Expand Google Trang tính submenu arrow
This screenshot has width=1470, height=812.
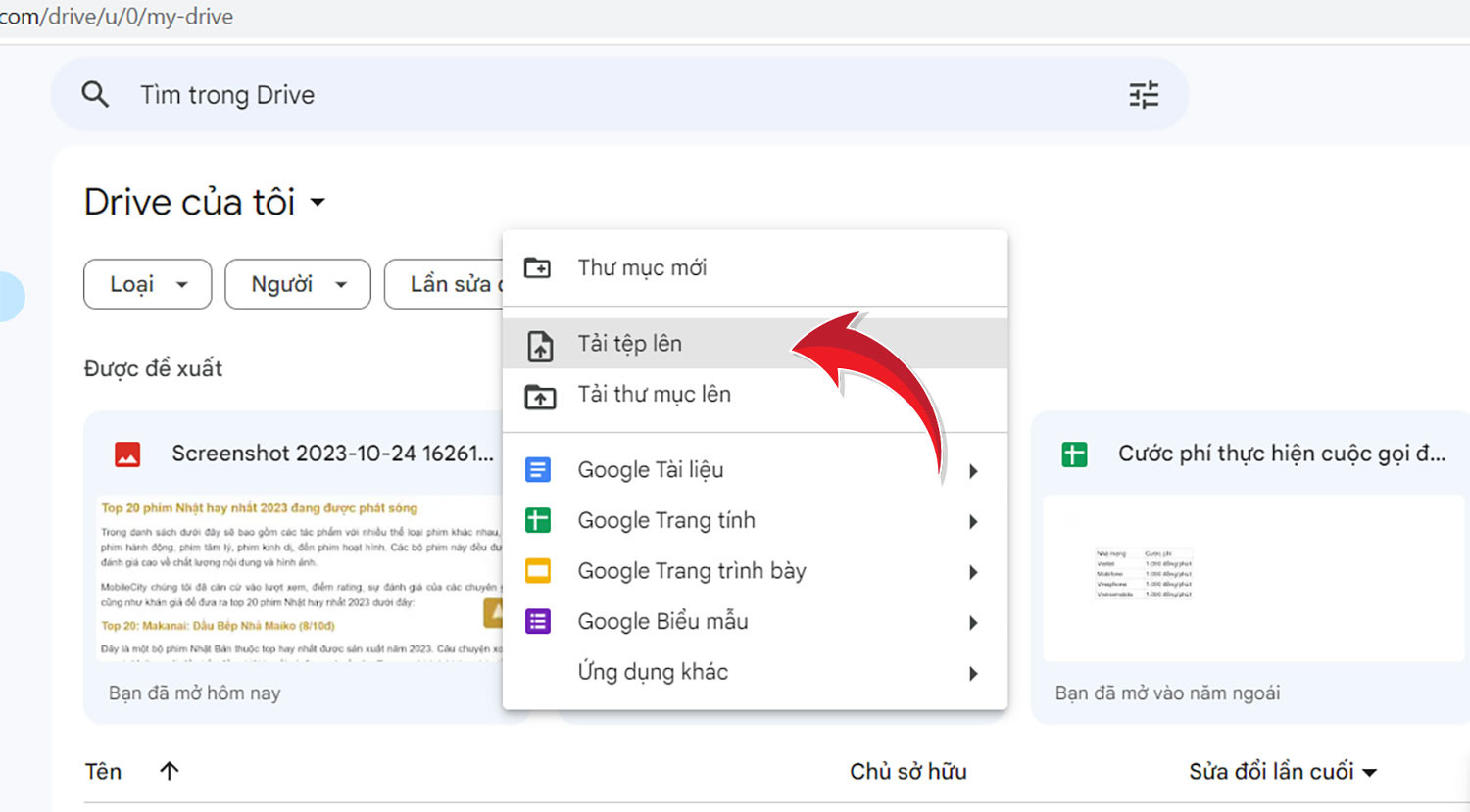tap(973, 522)
